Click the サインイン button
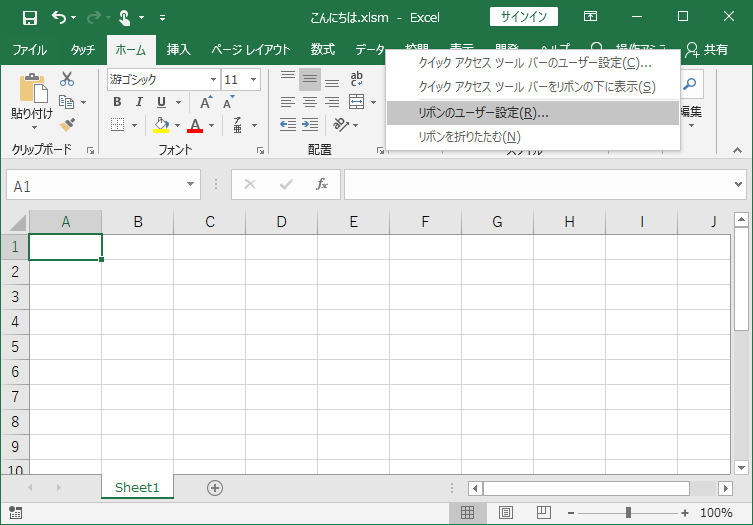 [x=523, y=17]
